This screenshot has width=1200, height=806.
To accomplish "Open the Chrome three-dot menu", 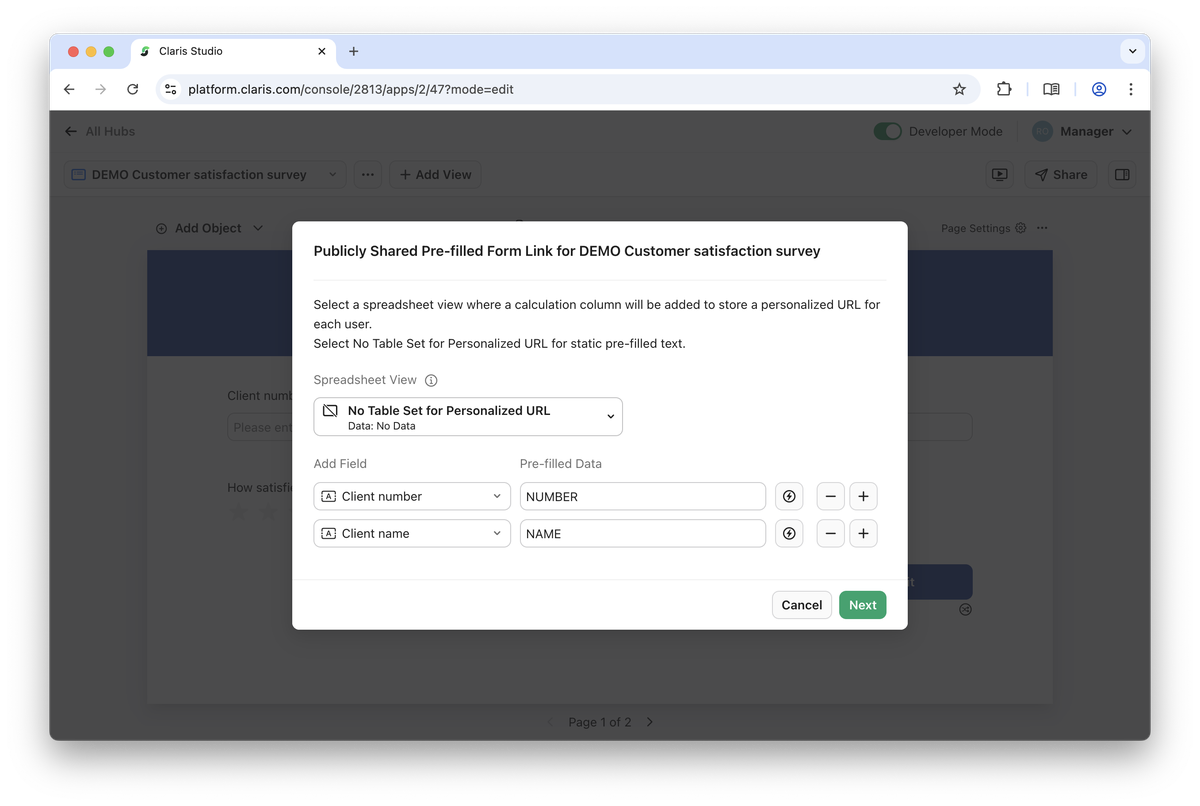I will 1131,89.
